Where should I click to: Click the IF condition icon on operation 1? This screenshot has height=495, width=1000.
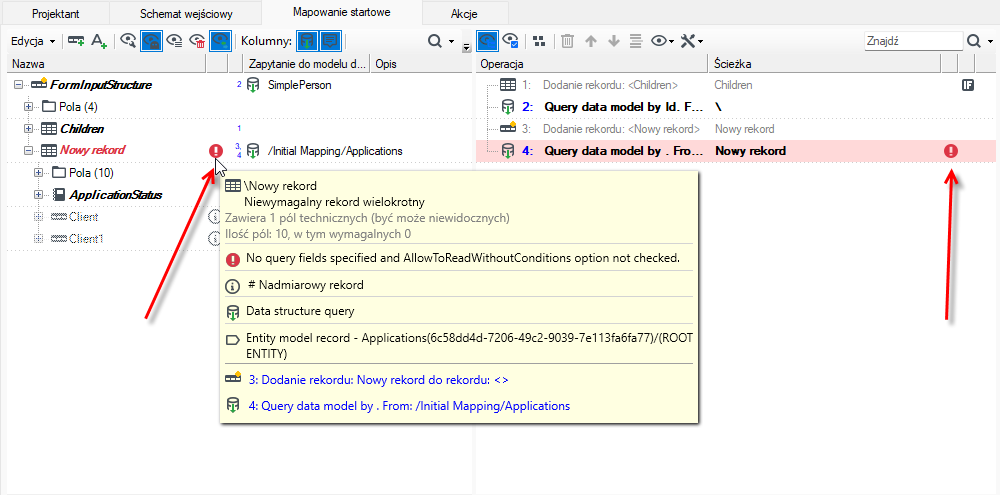click(967, 85)
